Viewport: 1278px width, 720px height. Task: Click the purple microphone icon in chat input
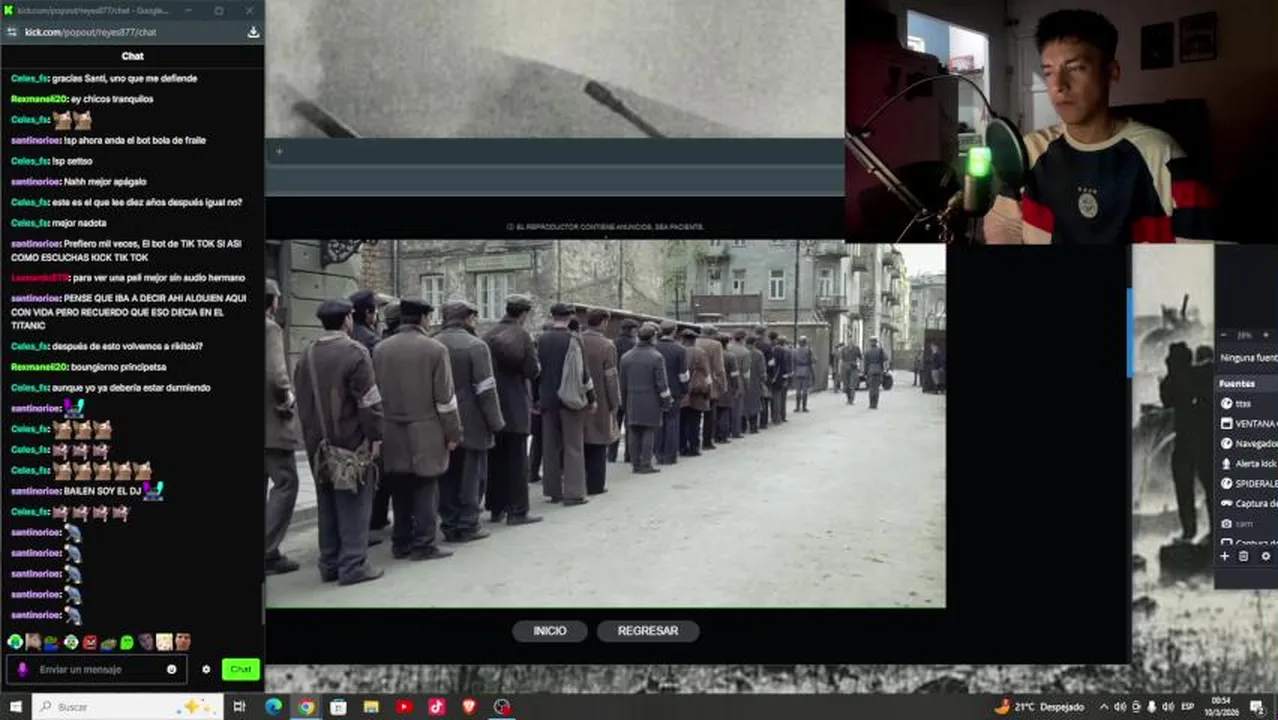(23, 669)
